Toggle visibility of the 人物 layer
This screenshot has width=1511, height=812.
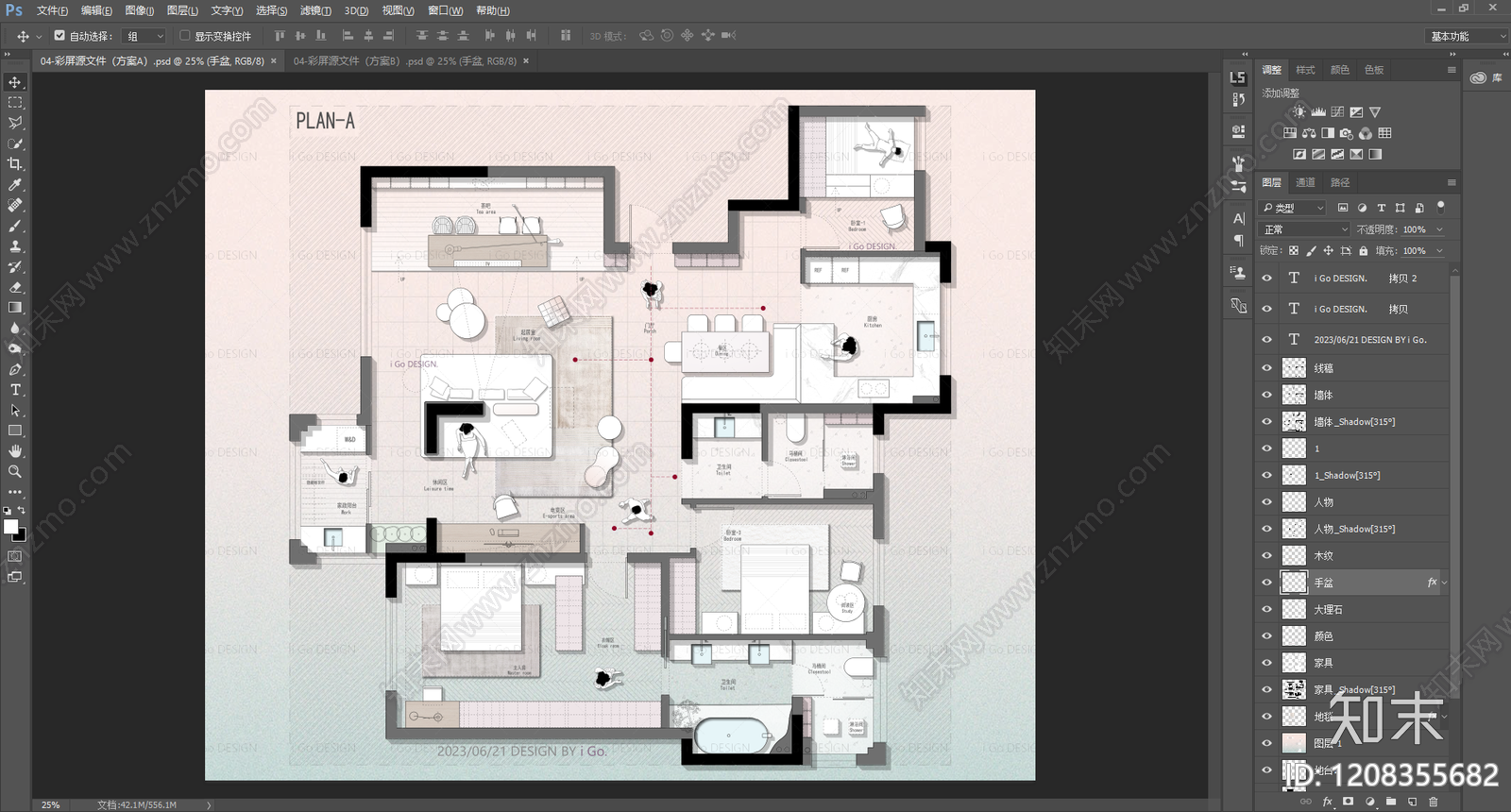1267,502
